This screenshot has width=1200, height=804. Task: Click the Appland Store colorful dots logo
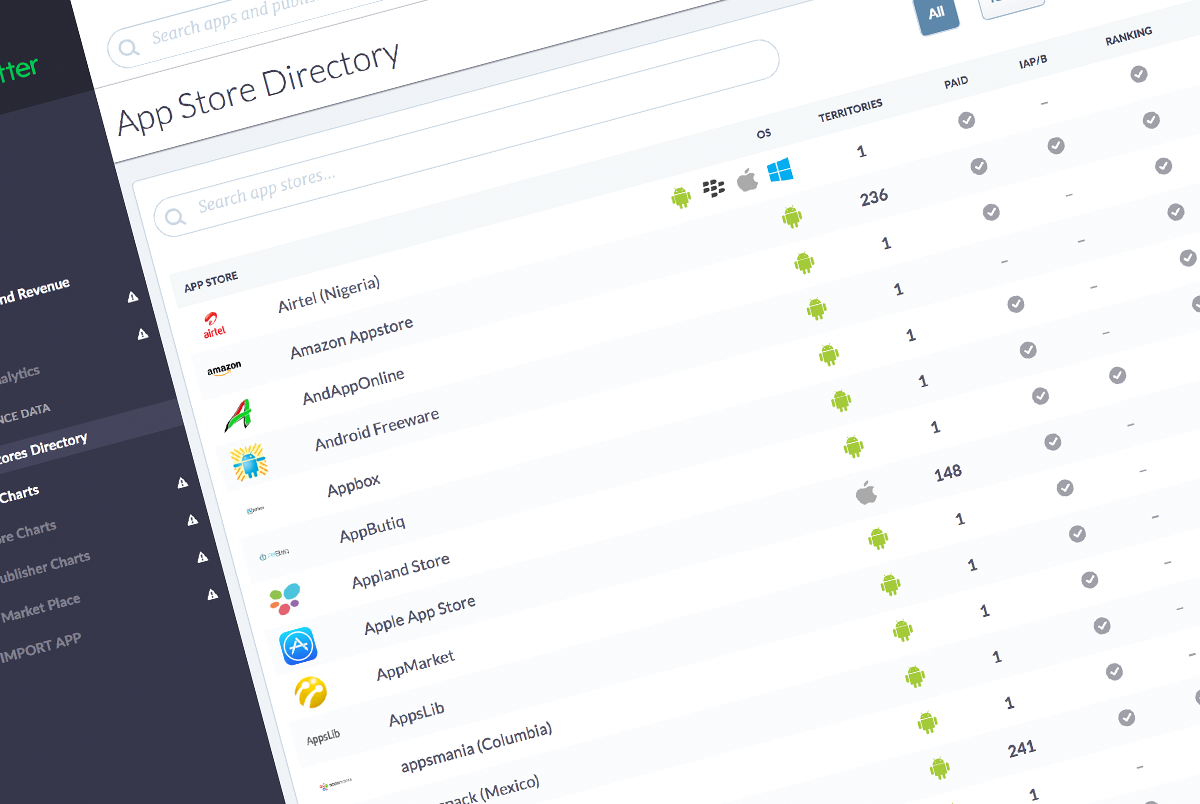(284, 598)
